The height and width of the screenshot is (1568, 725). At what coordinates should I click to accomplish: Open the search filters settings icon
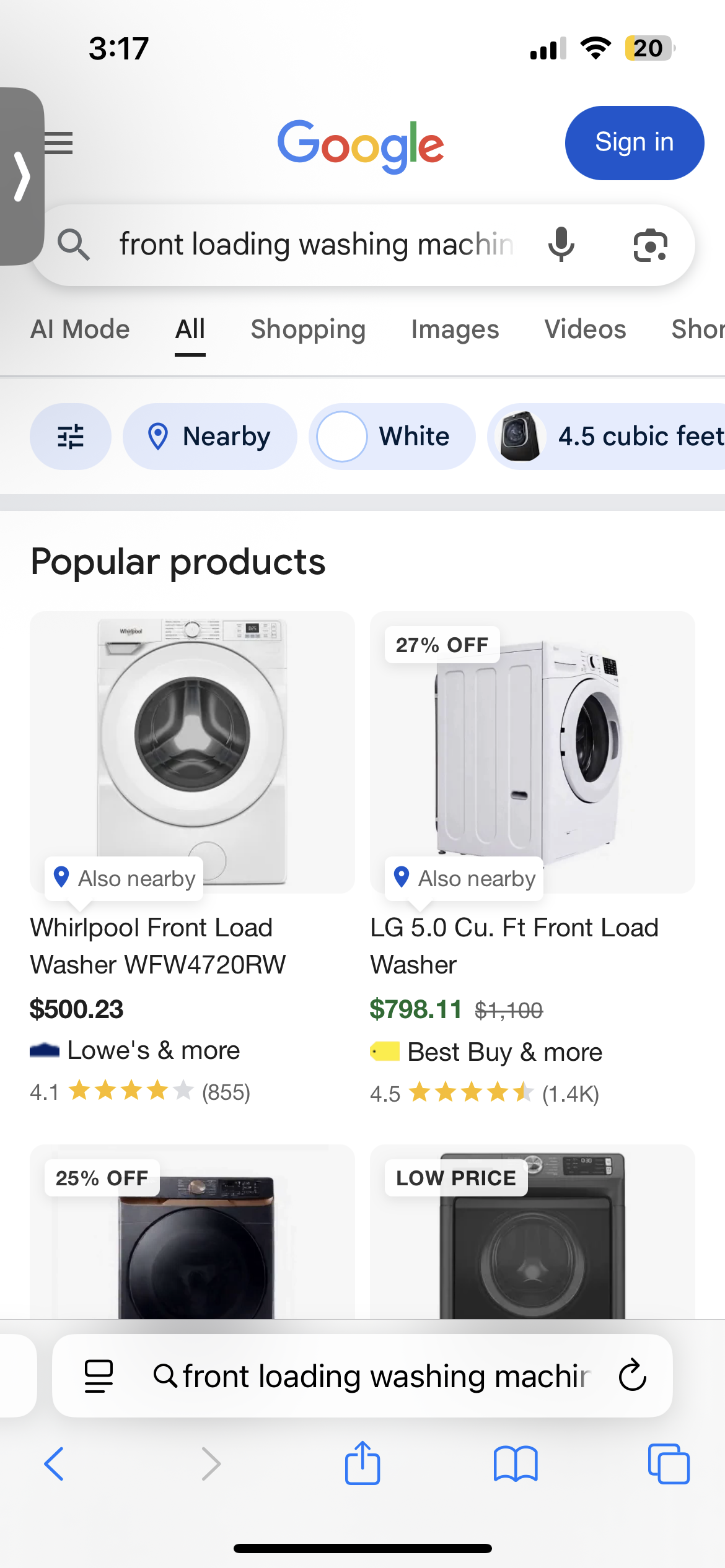[x=71, y=437]
